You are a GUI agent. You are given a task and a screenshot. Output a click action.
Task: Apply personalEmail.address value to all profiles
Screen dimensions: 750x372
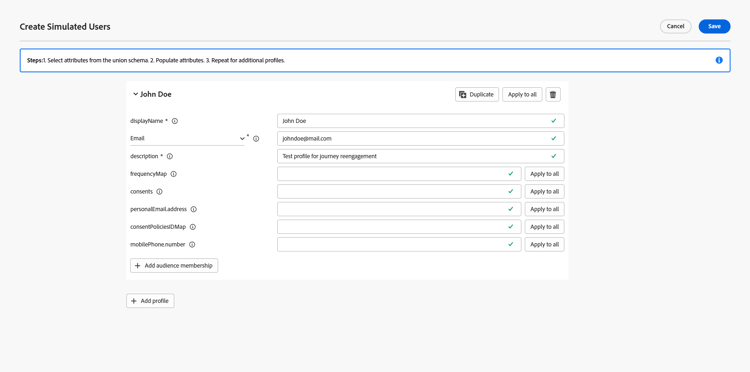(544, 209)
